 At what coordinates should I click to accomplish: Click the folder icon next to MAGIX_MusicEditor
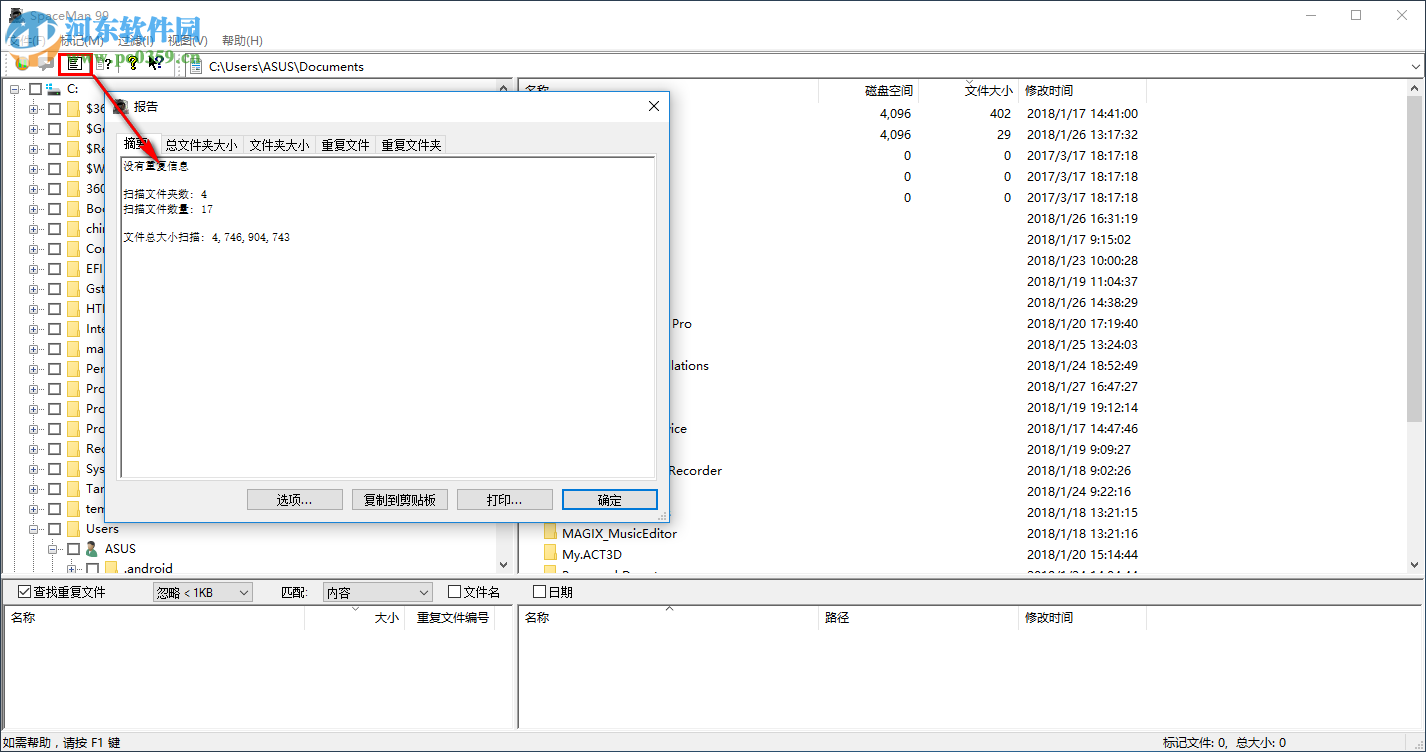click(550, 533)
